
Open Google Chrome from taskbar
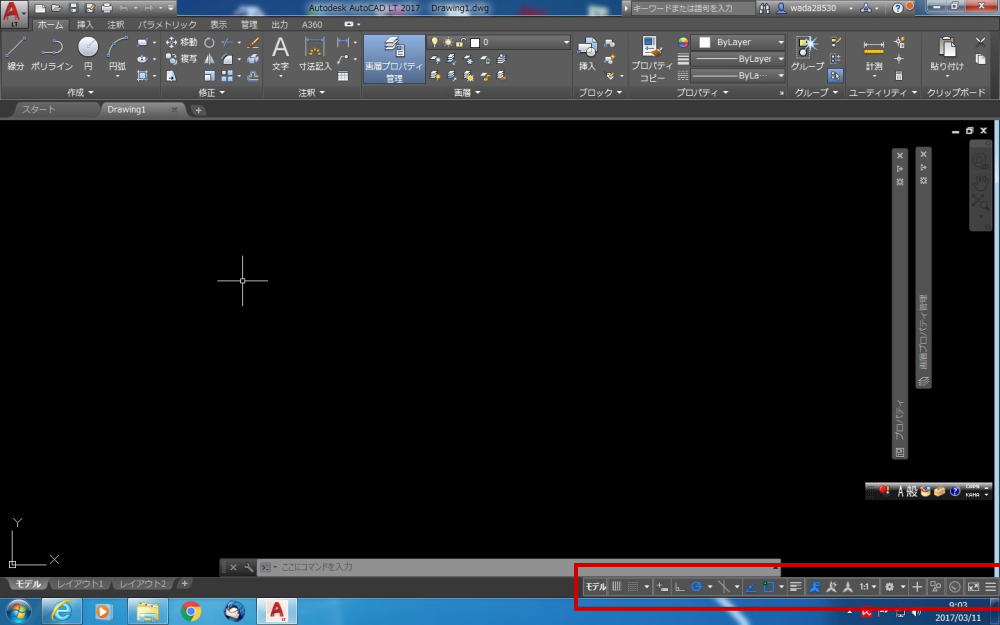[x=191, y=612]
